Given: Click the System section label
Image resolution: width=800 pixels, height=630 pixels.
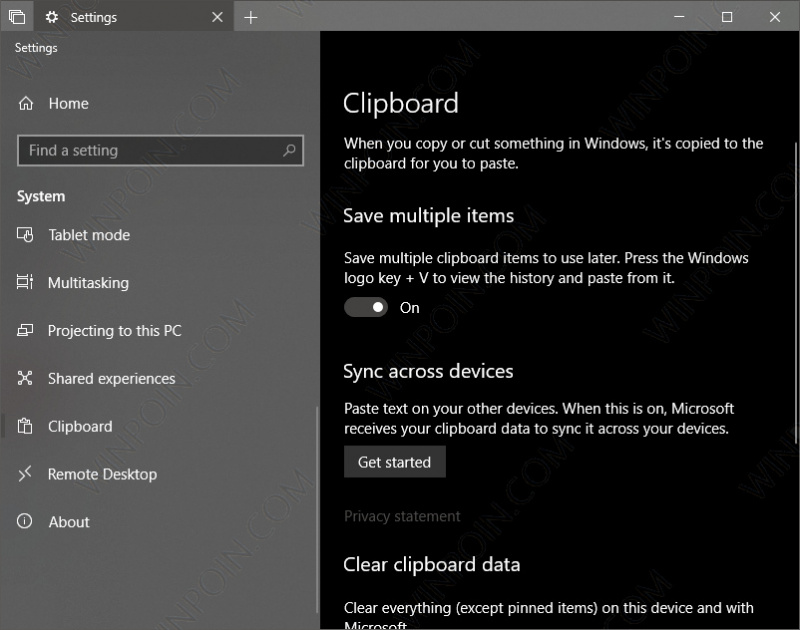Looking at the screenshot, I should [41, 196].
